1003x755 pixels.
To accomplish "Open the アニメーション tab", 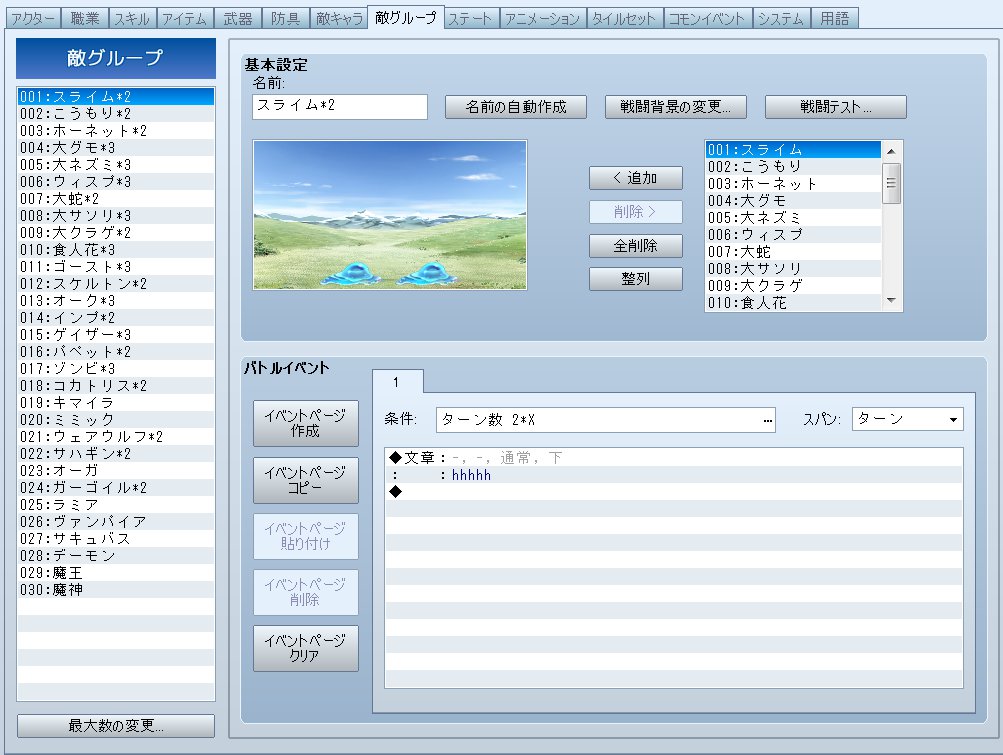I will [542, 18].
